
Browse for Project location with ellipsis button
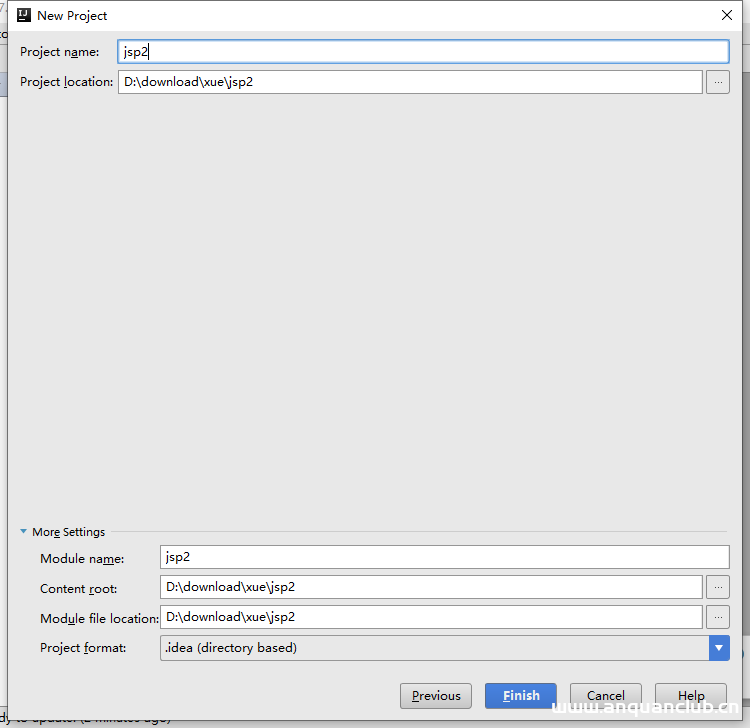[x=717, y=82]
